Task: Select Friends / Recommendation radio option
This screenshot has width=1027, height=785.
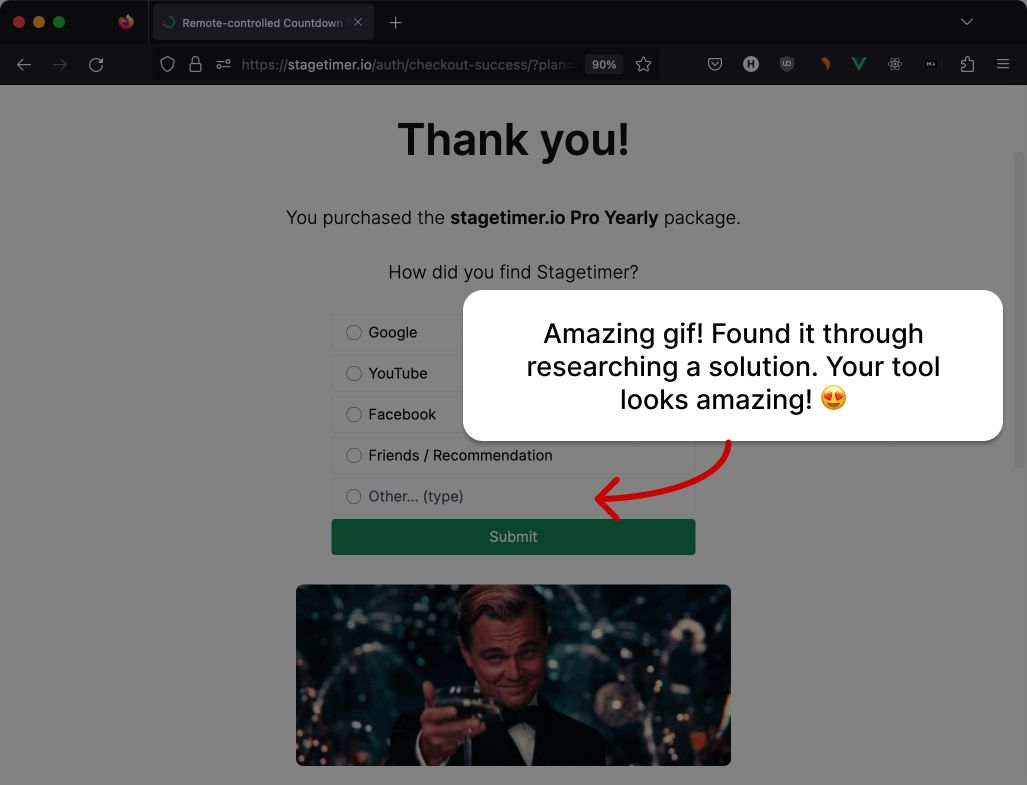Action: click(x=354, y=456)
